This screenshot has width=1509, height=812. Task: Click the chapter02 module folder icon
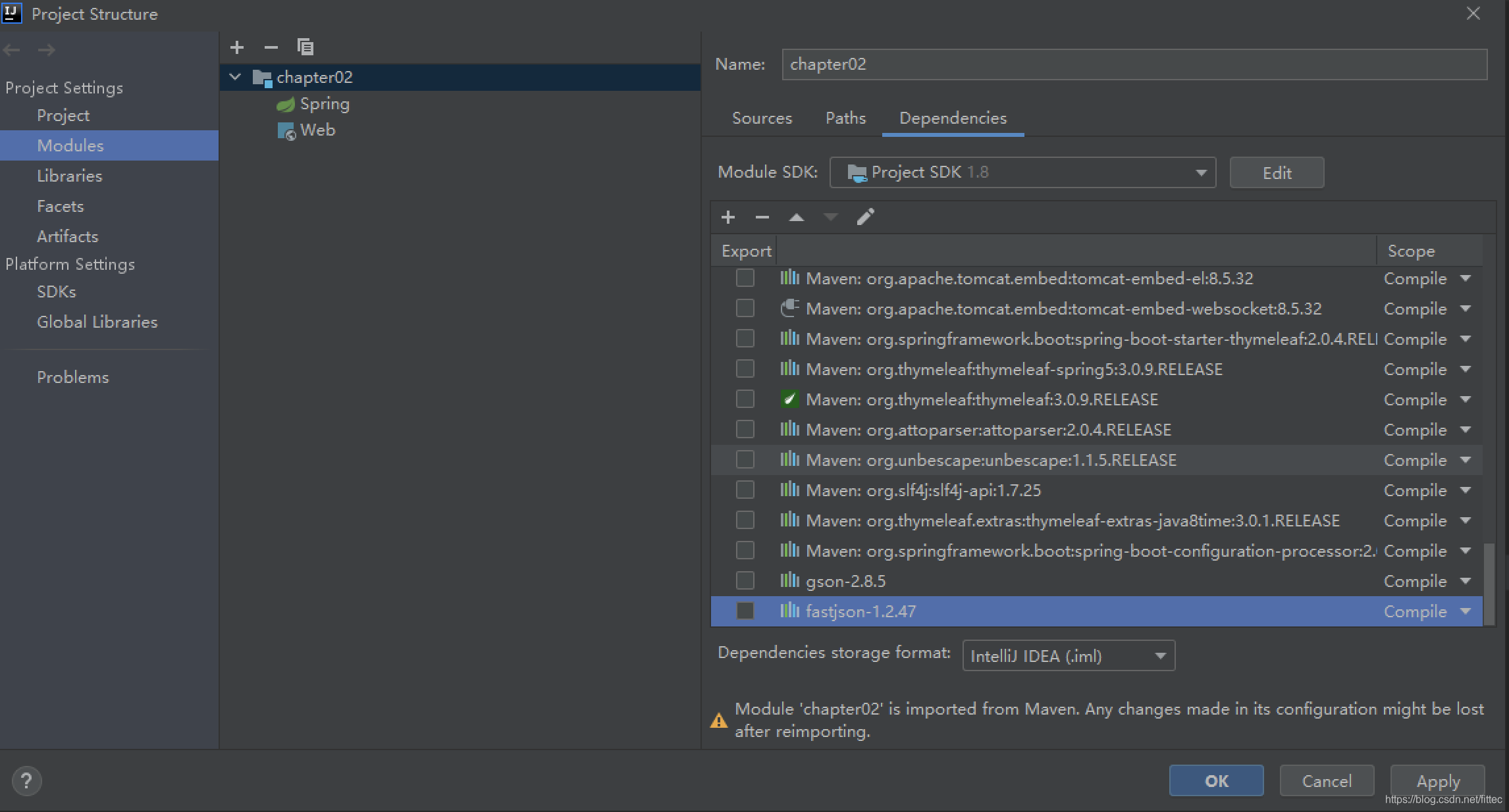coord(262,78)
